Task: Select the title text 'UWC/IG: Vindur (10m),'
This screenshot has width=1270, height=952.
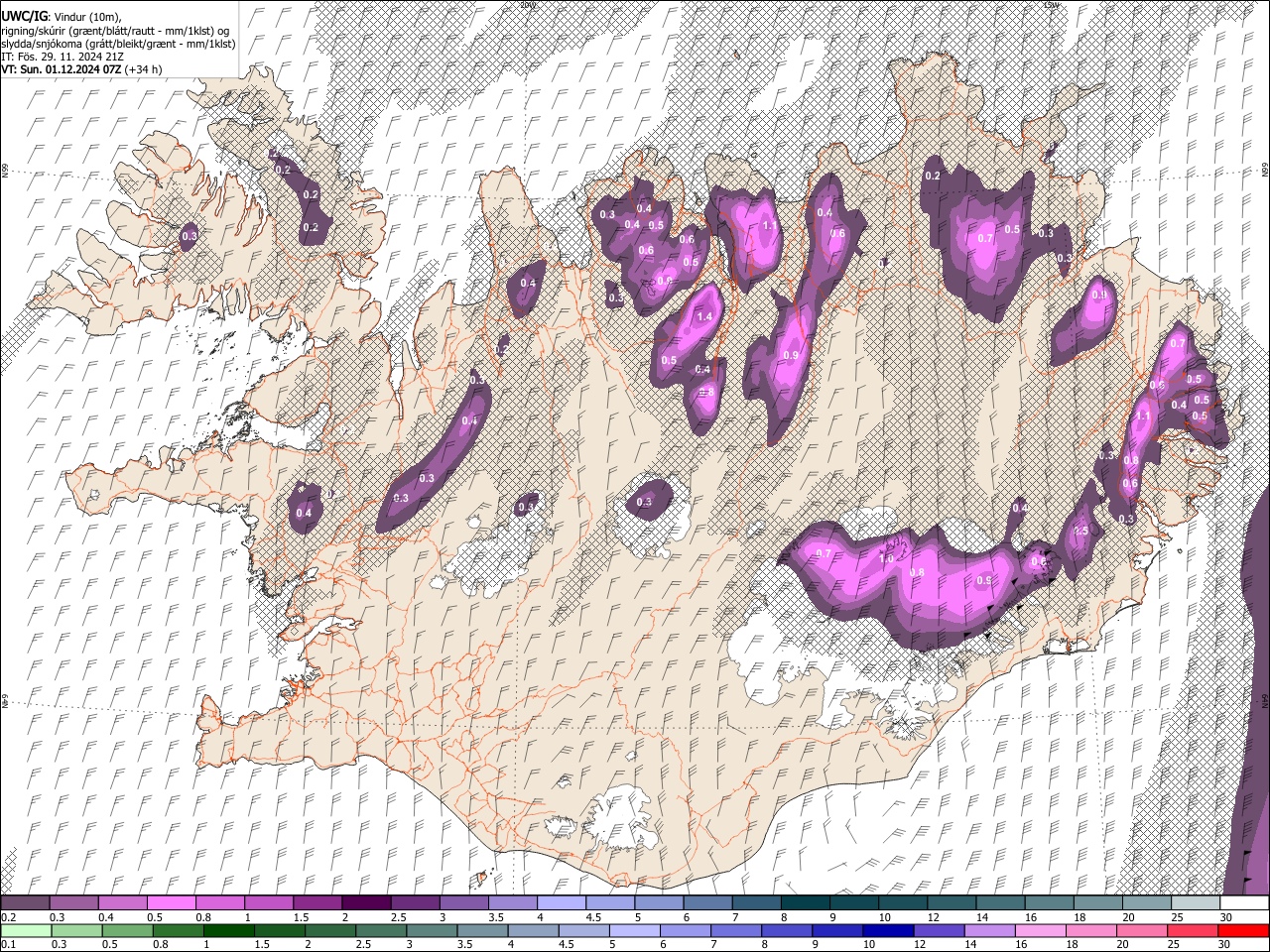Action: [62, 17]
